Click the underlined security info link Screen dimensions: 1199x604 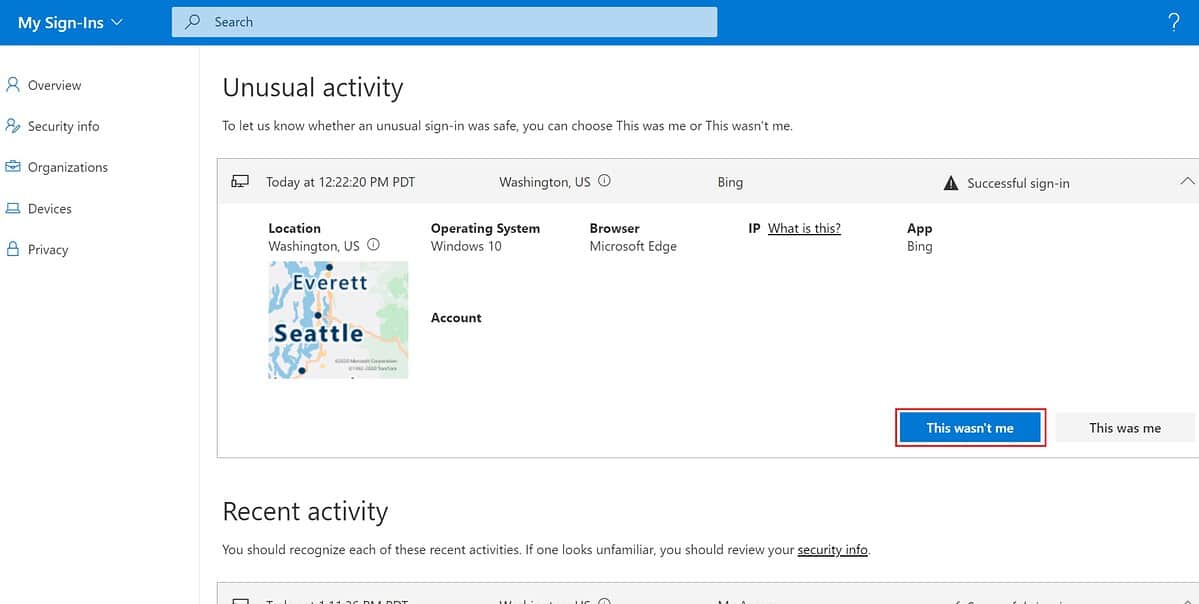[x=832, y=549]
